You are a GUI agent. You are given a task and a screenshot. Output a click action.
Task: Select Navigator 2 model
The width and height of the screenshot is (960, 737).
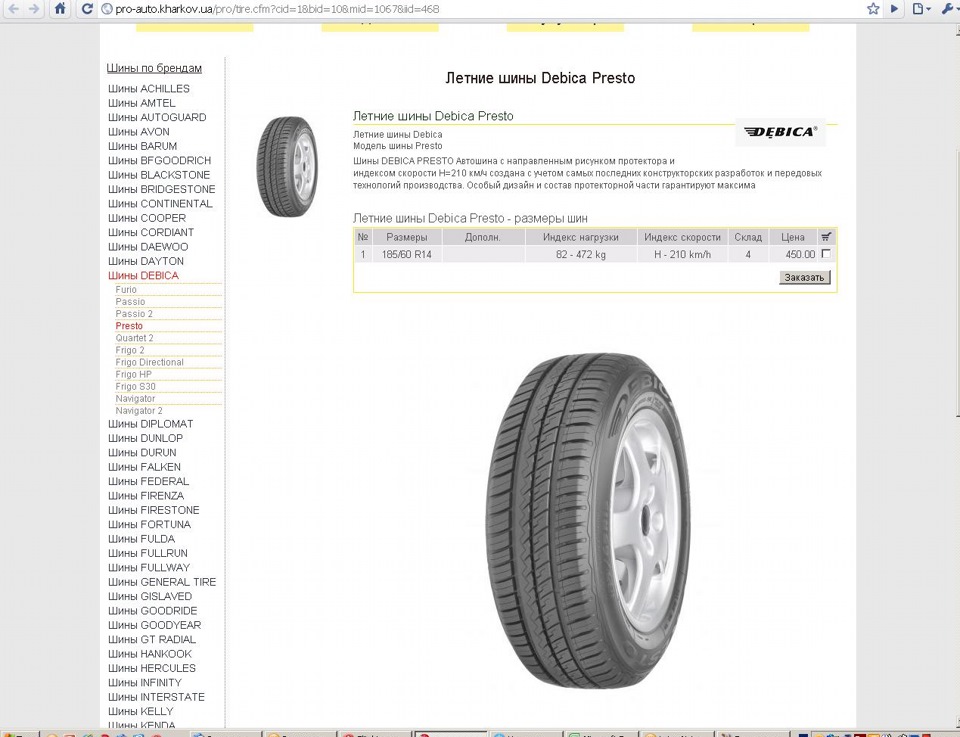139,411
